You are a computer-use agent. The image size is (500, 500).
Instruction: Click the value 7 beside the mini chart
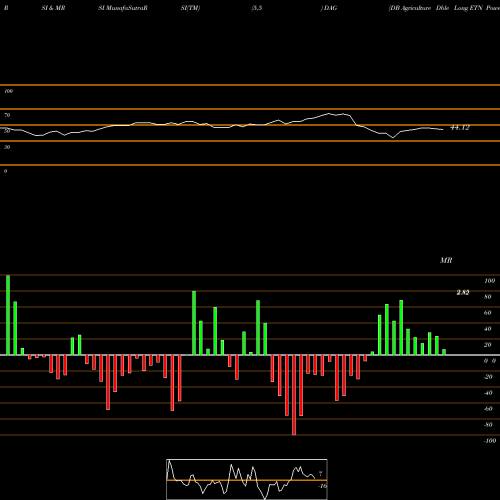321,474
